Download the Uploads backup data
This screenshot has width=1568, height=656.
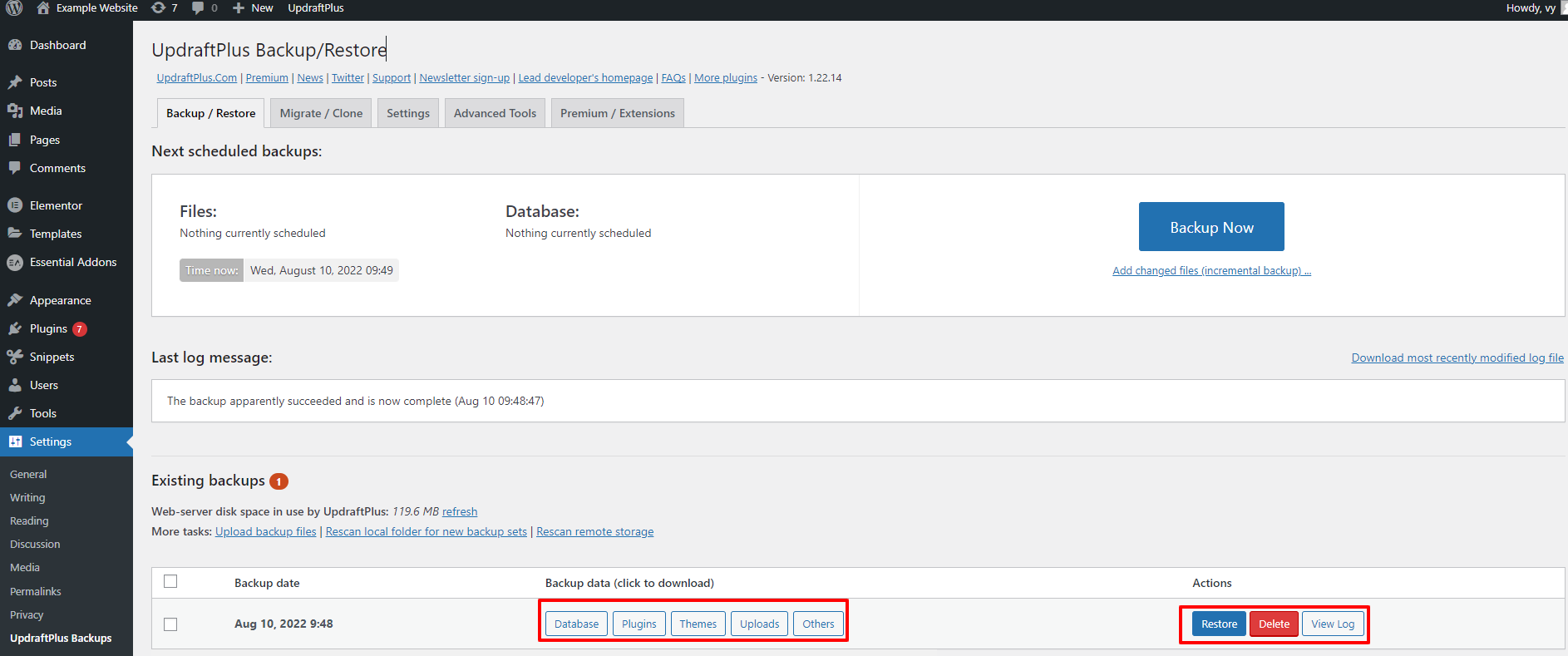tap(759, 624)
